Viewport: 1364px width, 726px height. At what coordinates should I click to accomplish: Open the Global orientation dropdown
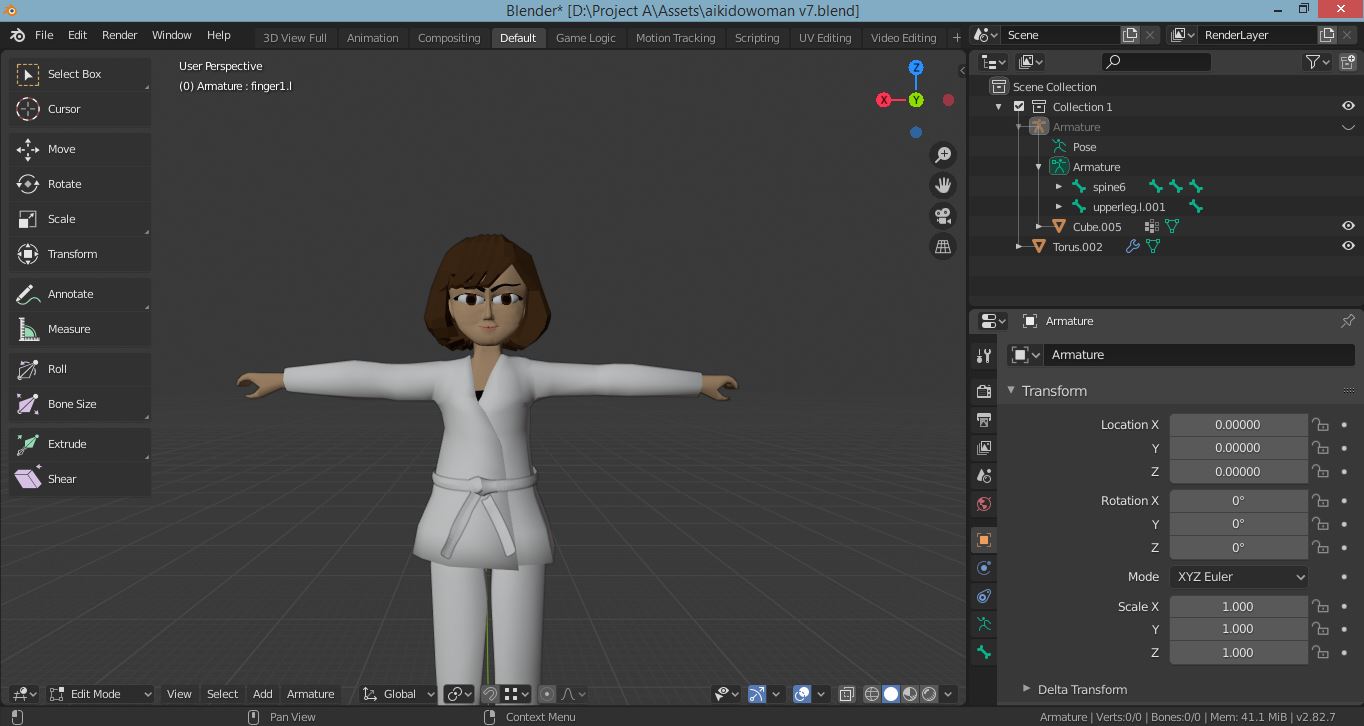(399, 694)
